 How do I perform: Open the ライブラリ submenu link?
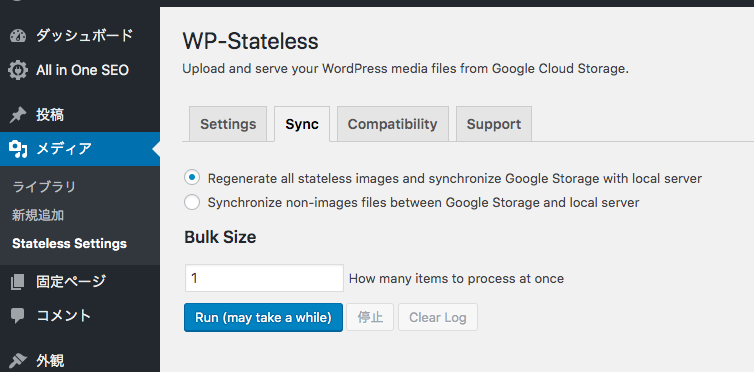click(x=44, y=187)
